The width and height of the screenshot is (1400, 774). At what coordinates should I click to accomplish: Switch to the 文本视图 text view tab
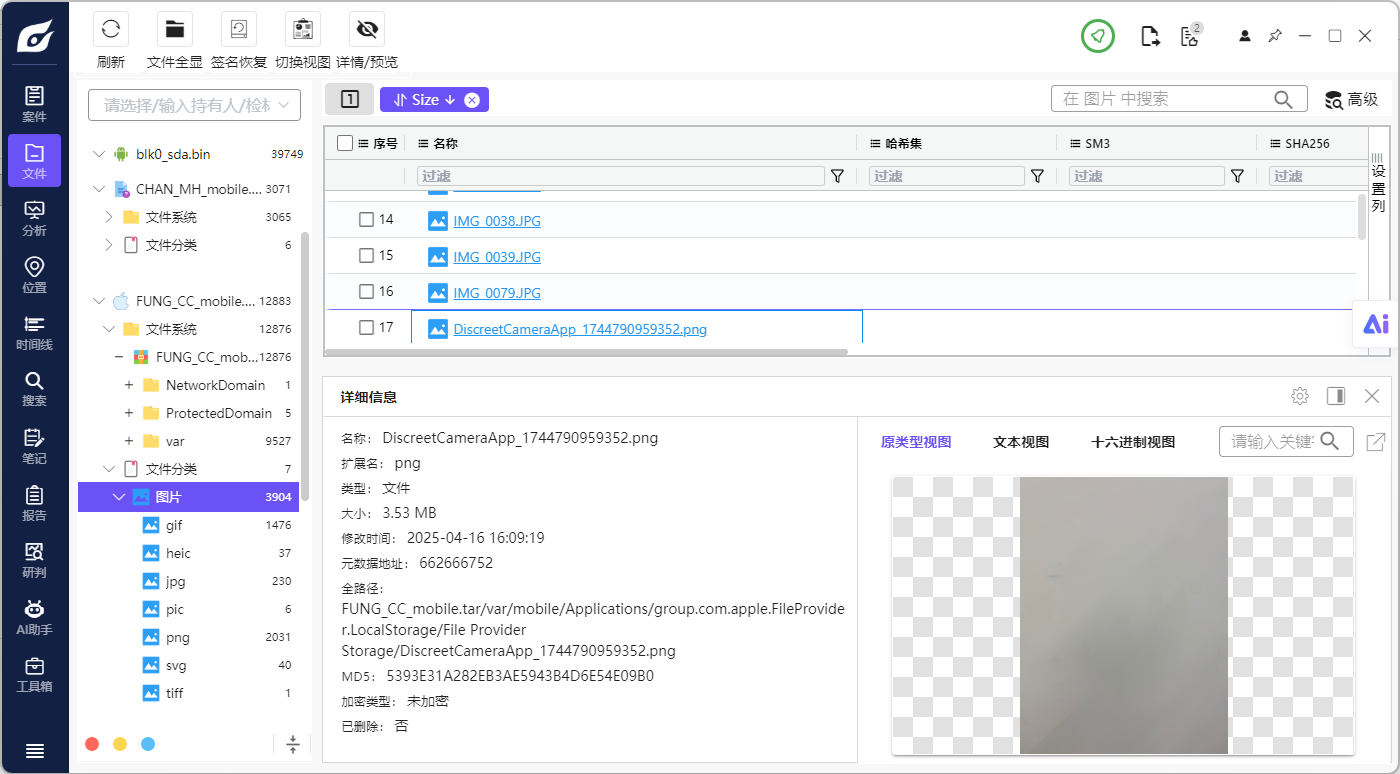(x=1021, y=442)
